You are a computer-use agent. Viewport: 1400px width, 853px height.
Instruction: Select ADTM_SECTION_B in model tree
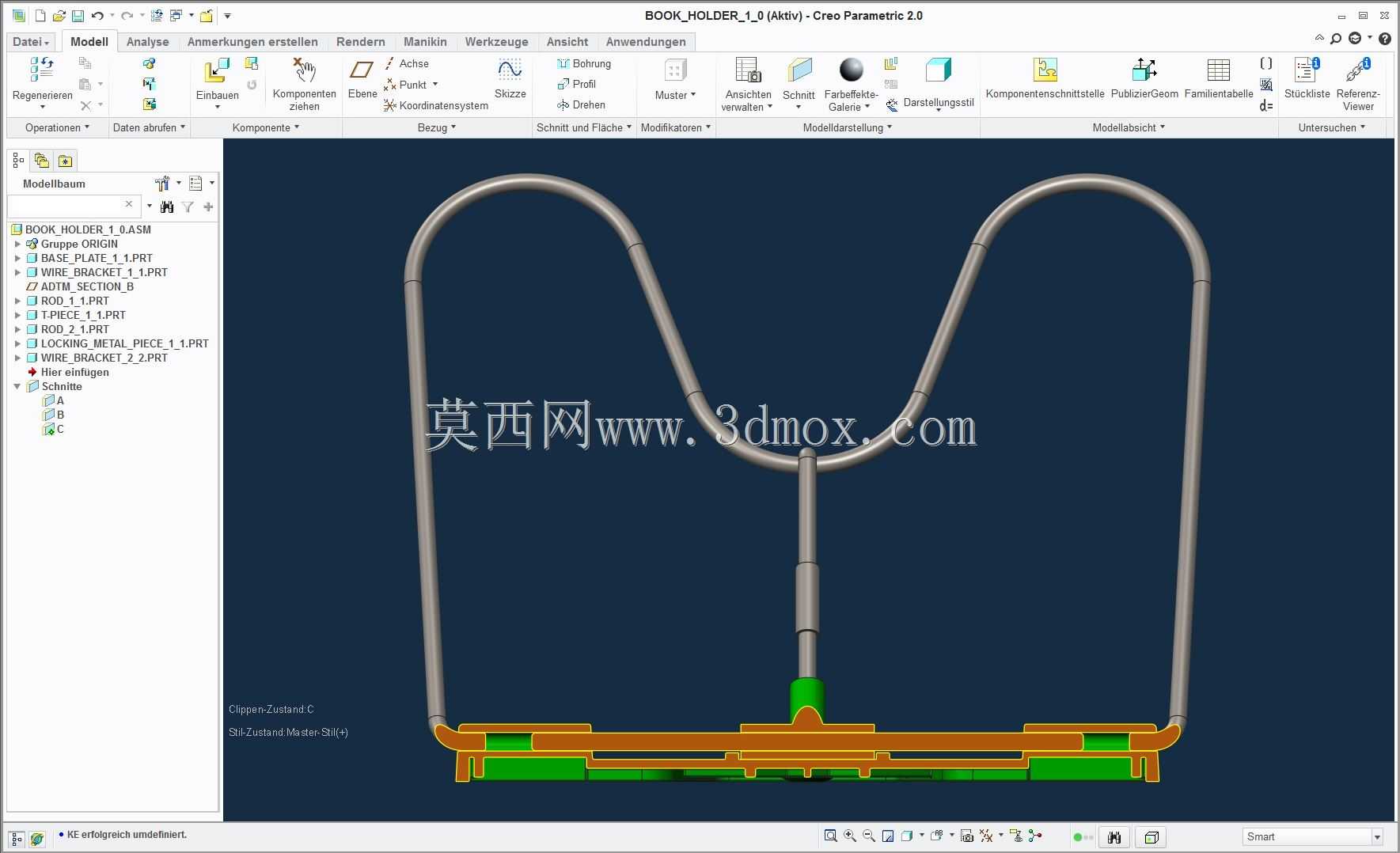(x=87, y=286)
